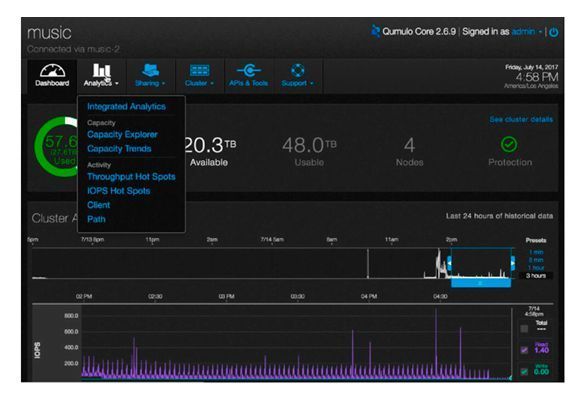Select Integrated Analytics from the menu

[126, 107]
